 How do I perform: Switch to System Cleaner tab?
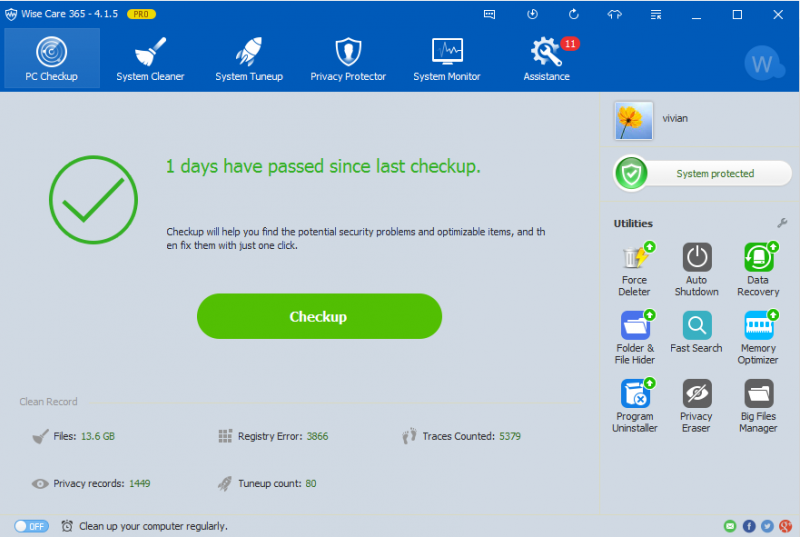coord(150,58)
